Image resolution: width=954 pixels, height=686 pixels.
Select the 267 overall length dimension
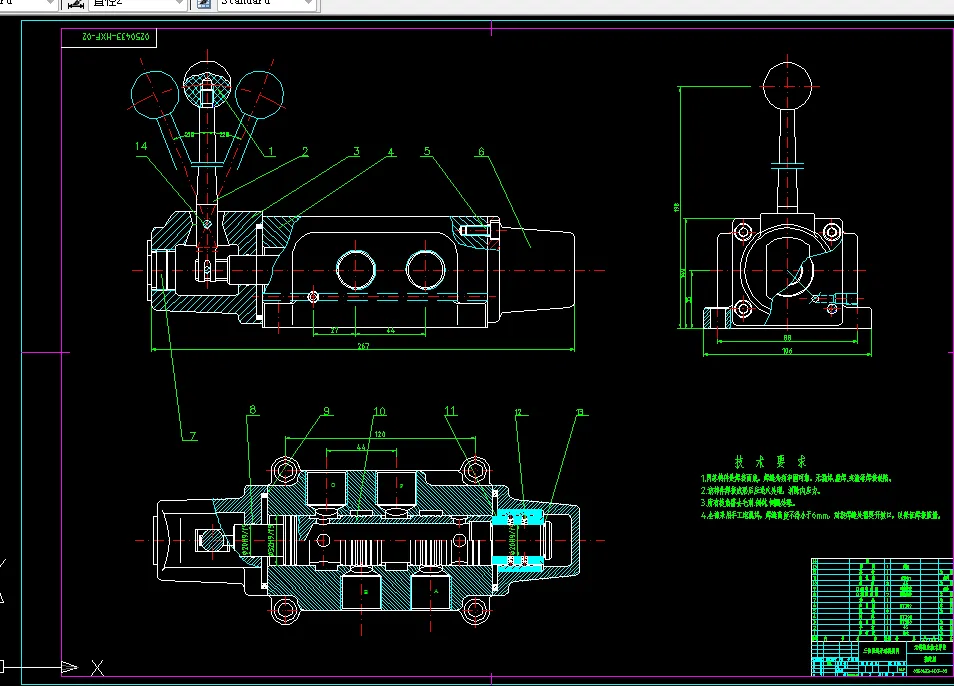click(x=363, y=346)
